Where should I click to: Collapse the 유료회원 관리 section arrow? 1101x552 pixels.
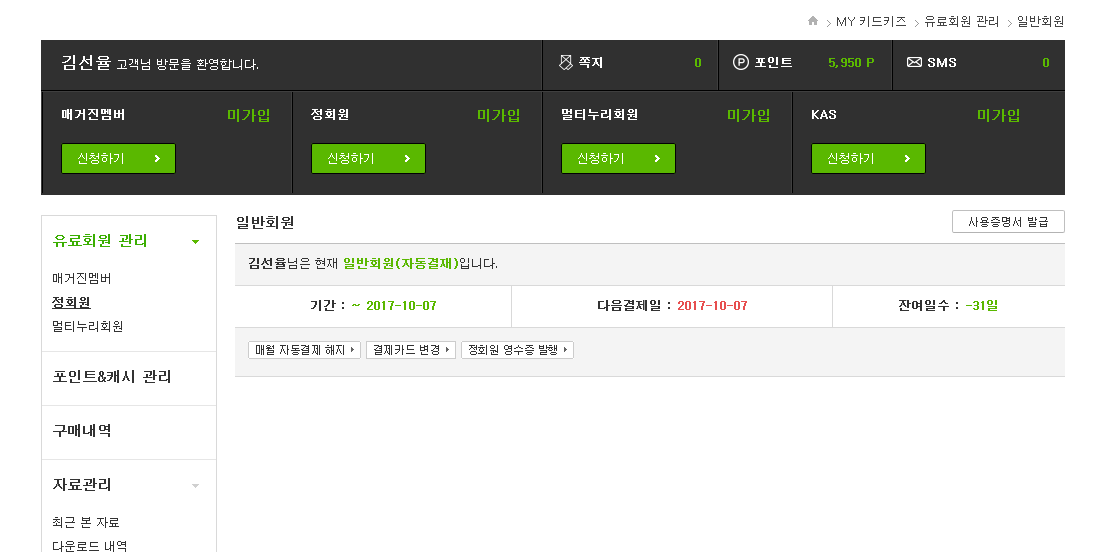195,242
